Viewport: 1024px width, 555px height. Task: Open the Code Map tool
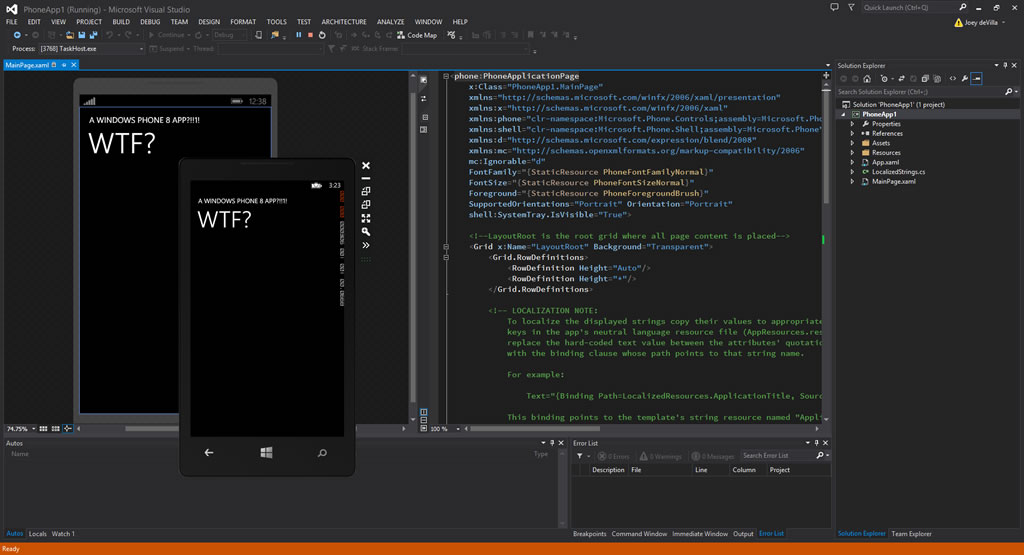tap(417, 35)
